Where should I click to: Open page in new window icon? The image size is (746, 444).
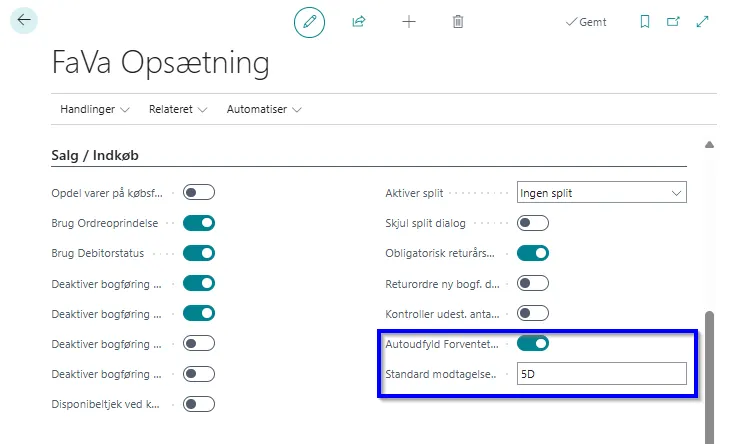click(x=673, y=22)
